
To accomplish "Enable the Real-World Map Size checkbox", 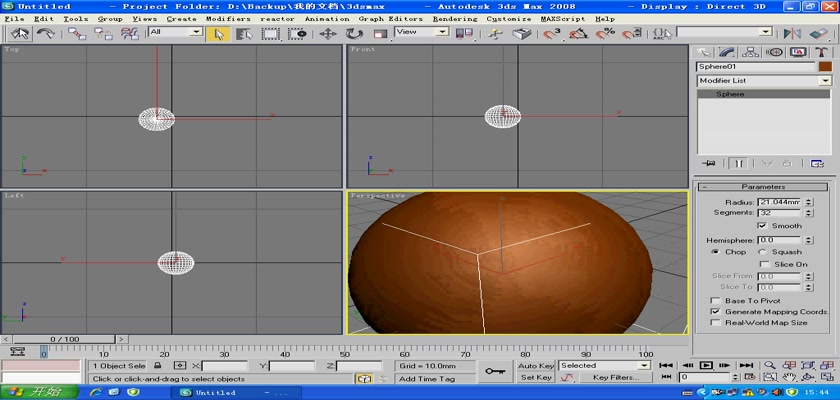I will click(715, 323).
